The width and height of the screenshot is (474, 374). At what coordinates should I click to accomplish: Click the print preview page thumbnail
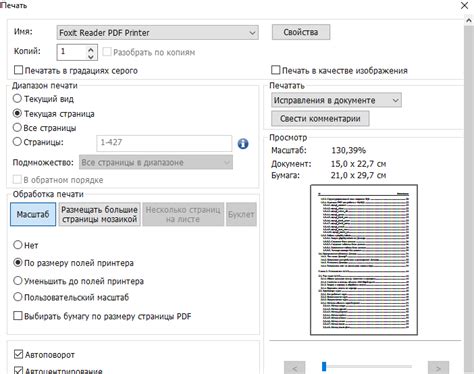tap(364, 260)
